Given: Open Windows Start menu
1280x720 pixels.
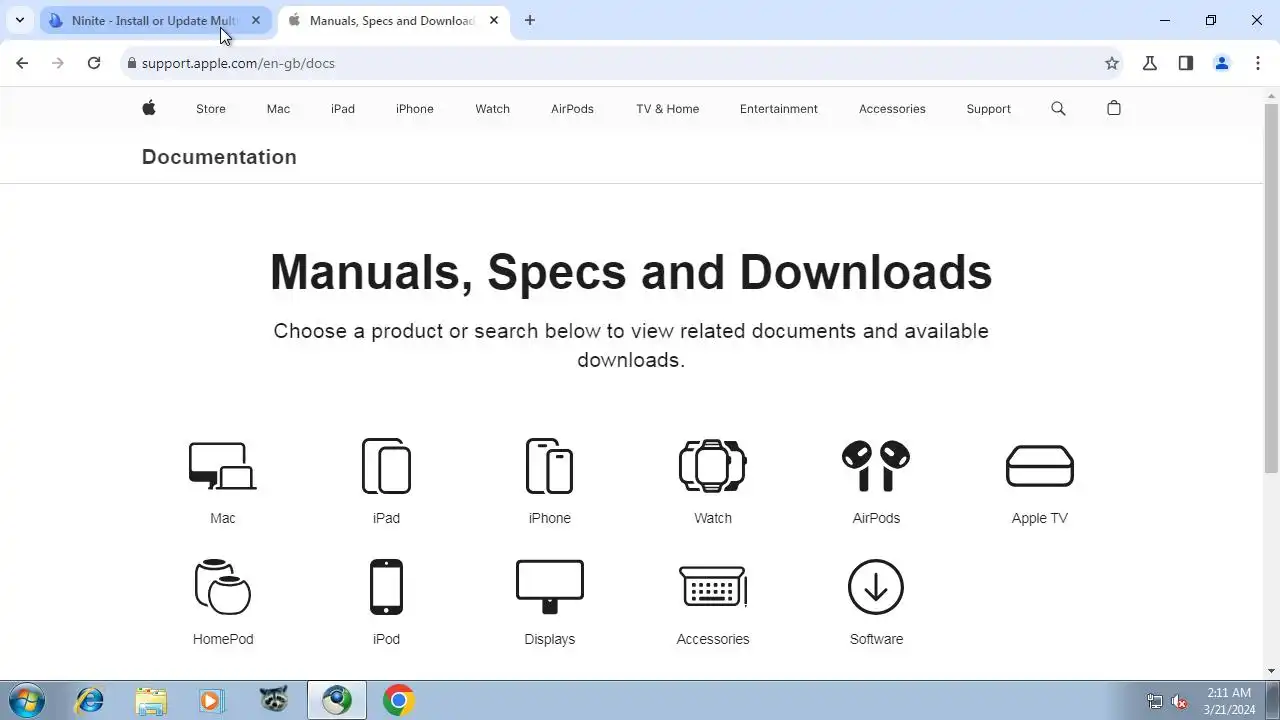Looking at the screenshot, I should (26, 700).
